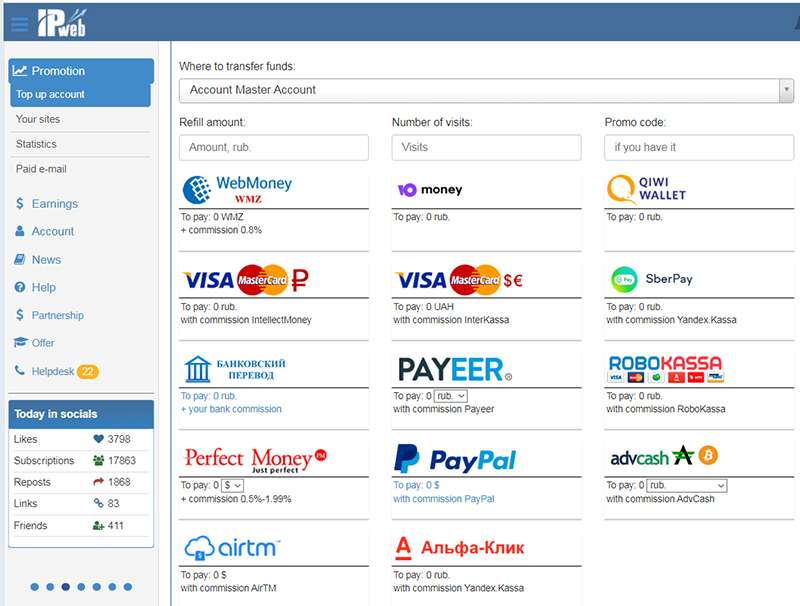Viewport: 800px width, 606px height.
Task: Expand the Perfect Money $ currency dropdown
Action: point(230,485)
